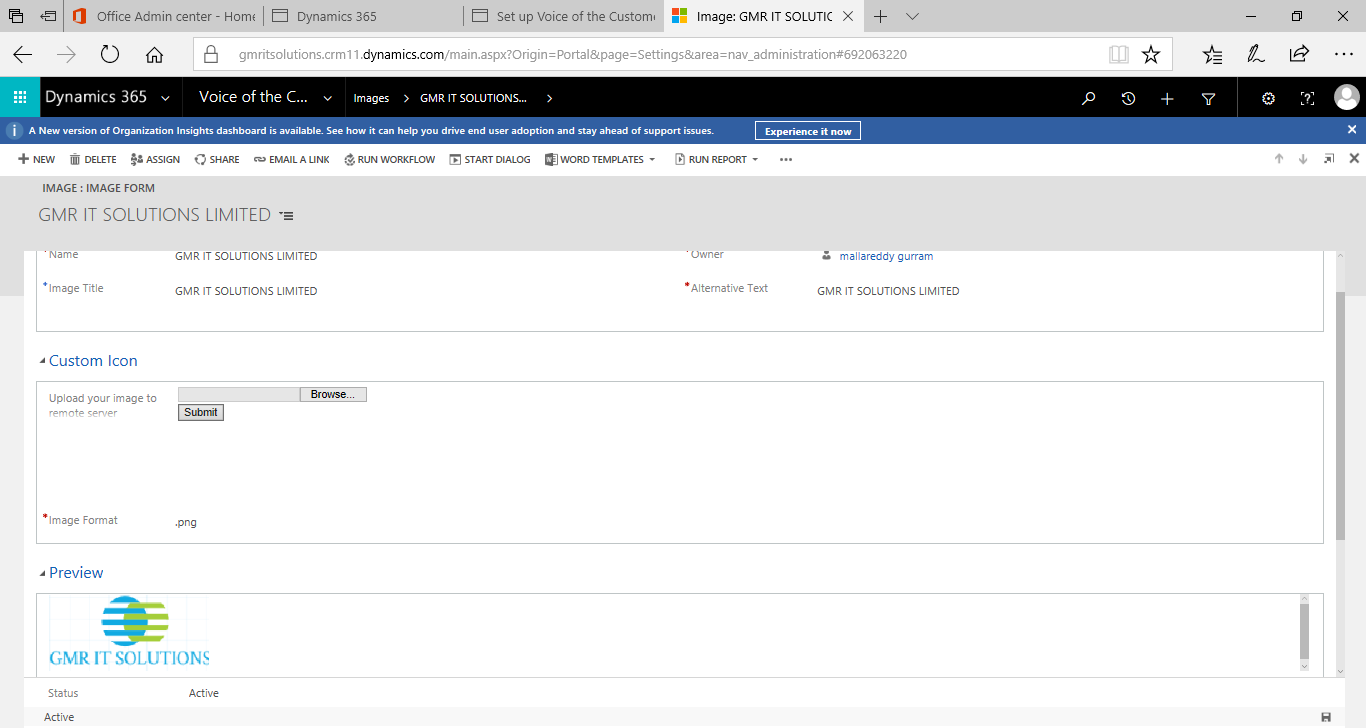Click Experience it now button
This screenshot has width=1366, height=728.
pos(808,131)
